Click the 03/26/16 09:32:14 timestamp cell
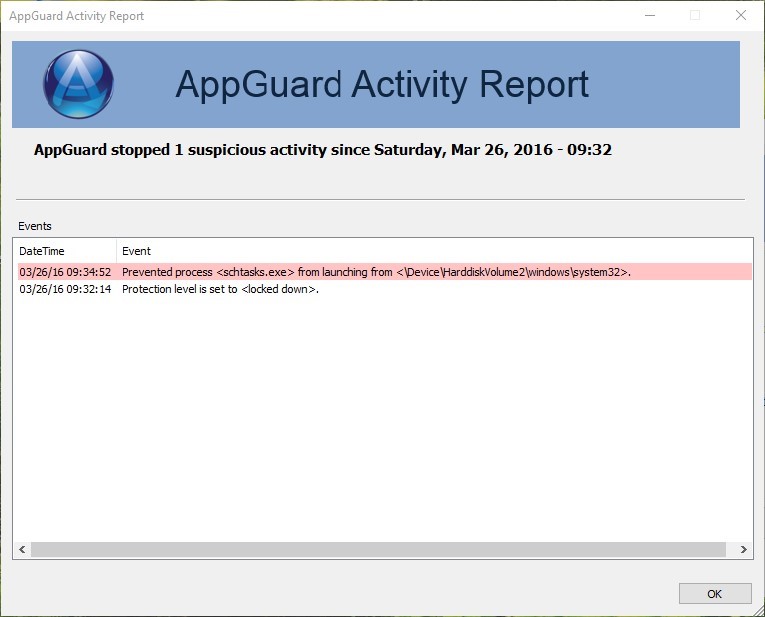Screen dimensions: 765x617 [65, 289]
